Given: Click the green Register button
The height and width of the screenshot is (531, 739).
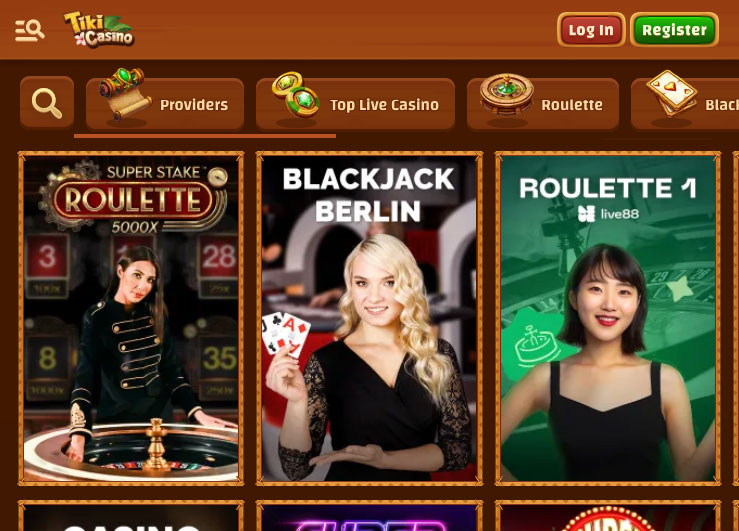Looking at the screenshot, I should pos(674,30).
